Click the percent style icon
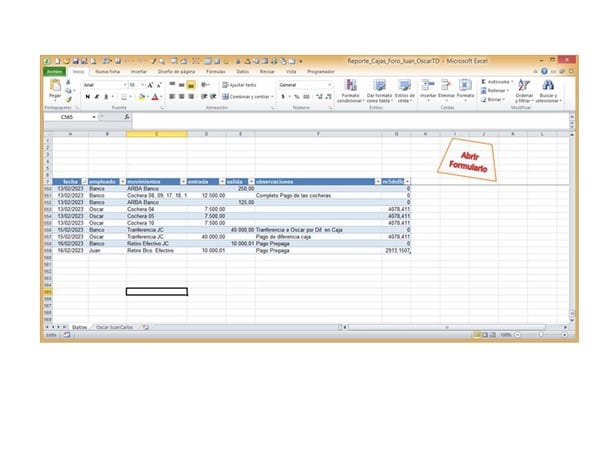The height and width of the screenshot is (450, 600). coord(297,97)
